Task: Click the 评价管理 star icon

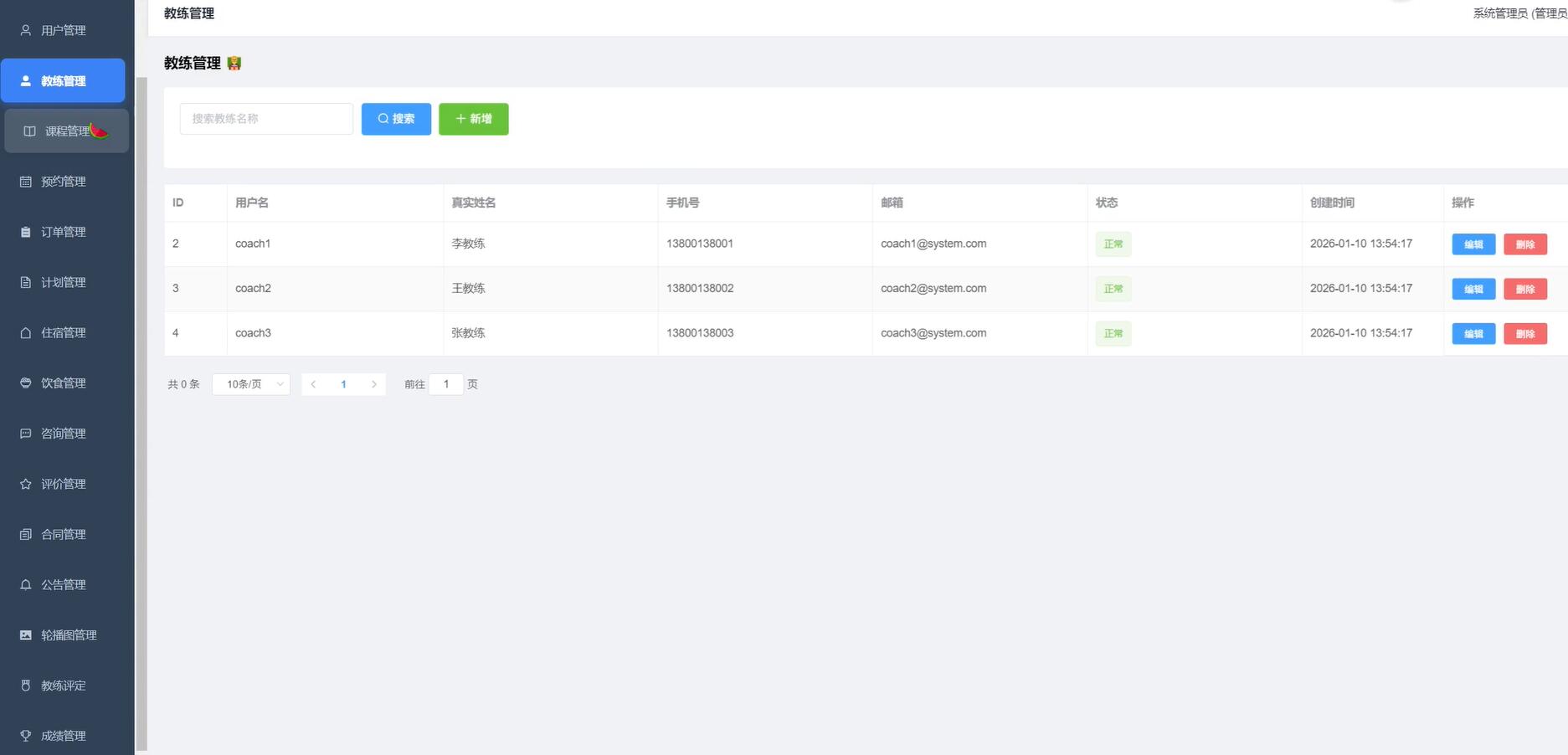Action: tap(26, 484)
